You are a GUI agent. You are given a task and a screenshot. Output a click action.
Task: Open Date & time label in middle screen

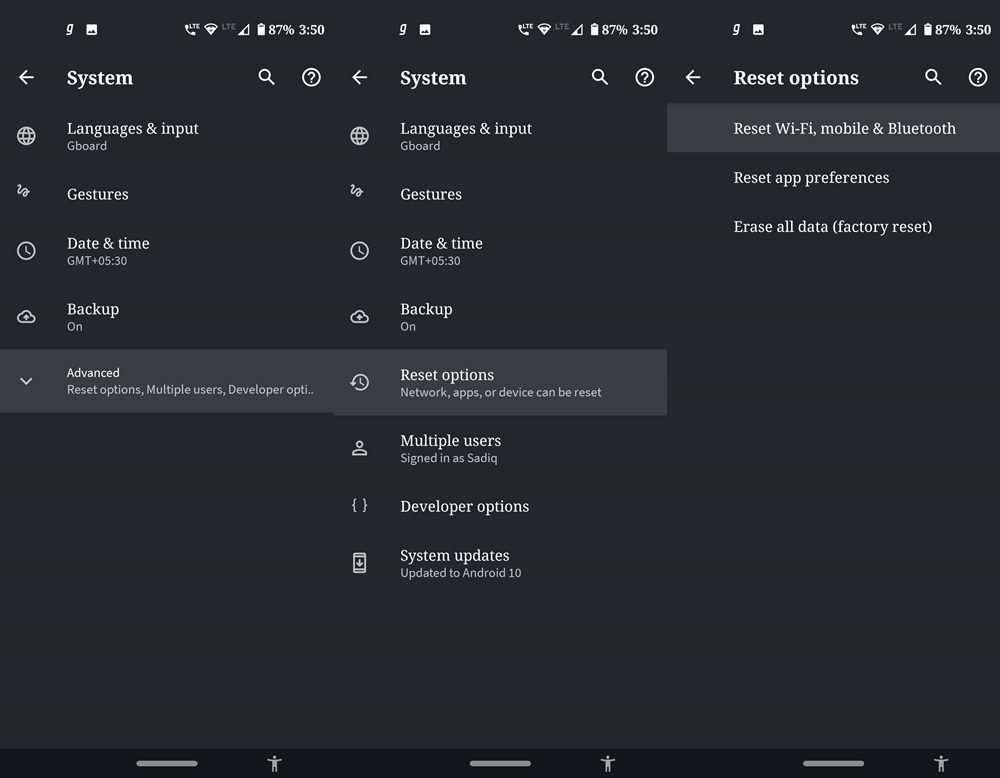pos(441,243)
